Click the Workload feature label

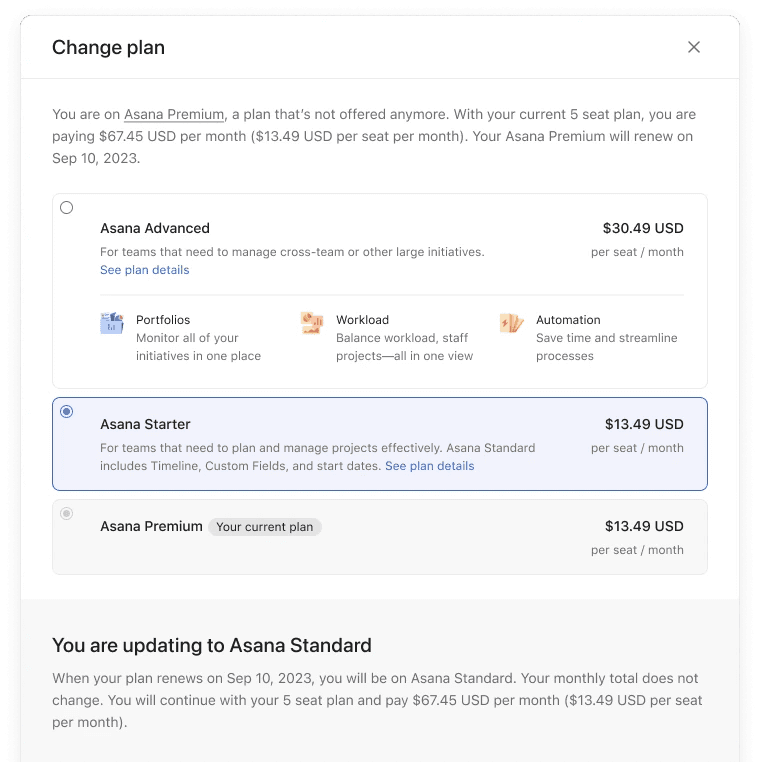coord(362,320)
